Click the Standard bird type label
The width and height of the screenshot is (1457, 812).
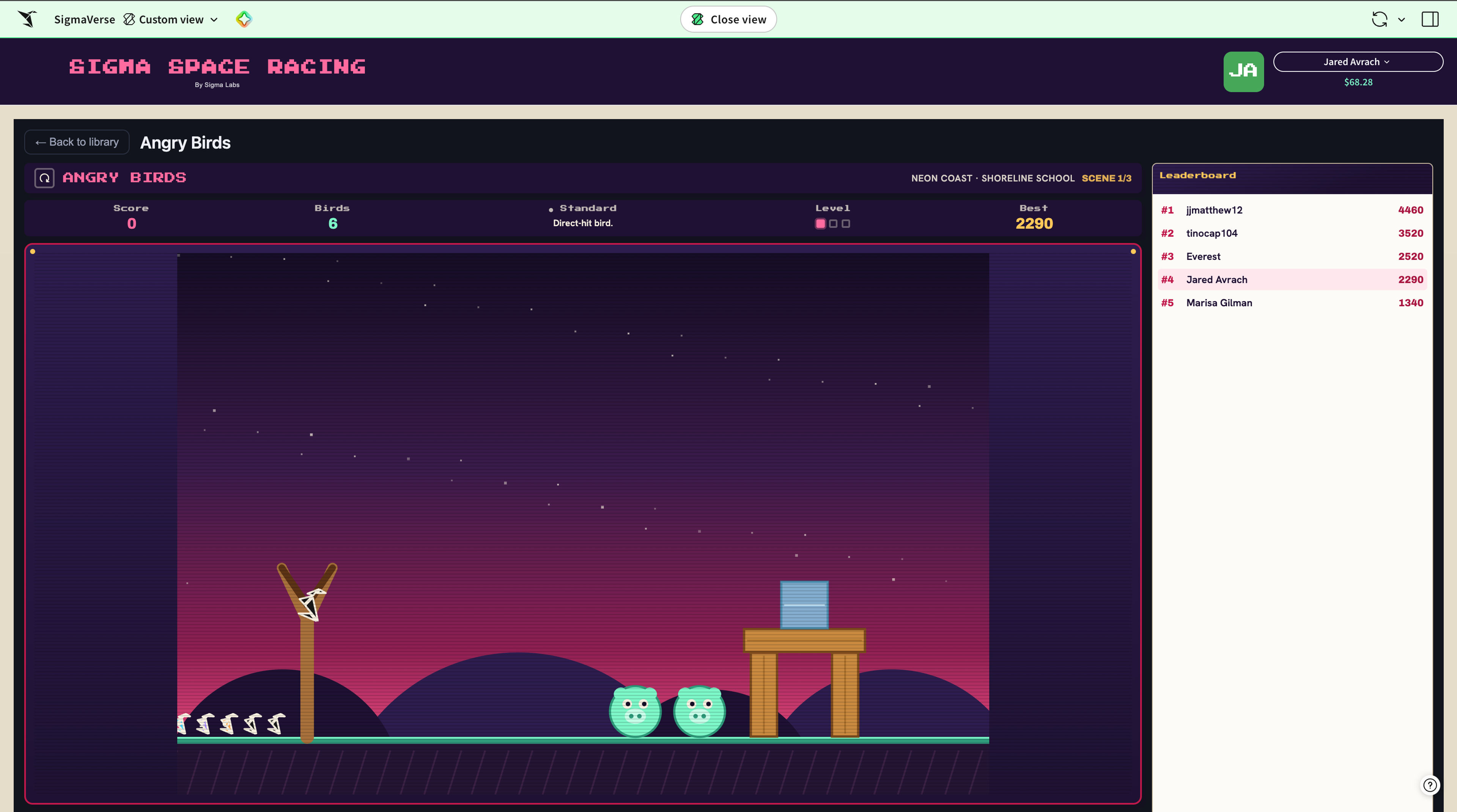pos(588,208)
